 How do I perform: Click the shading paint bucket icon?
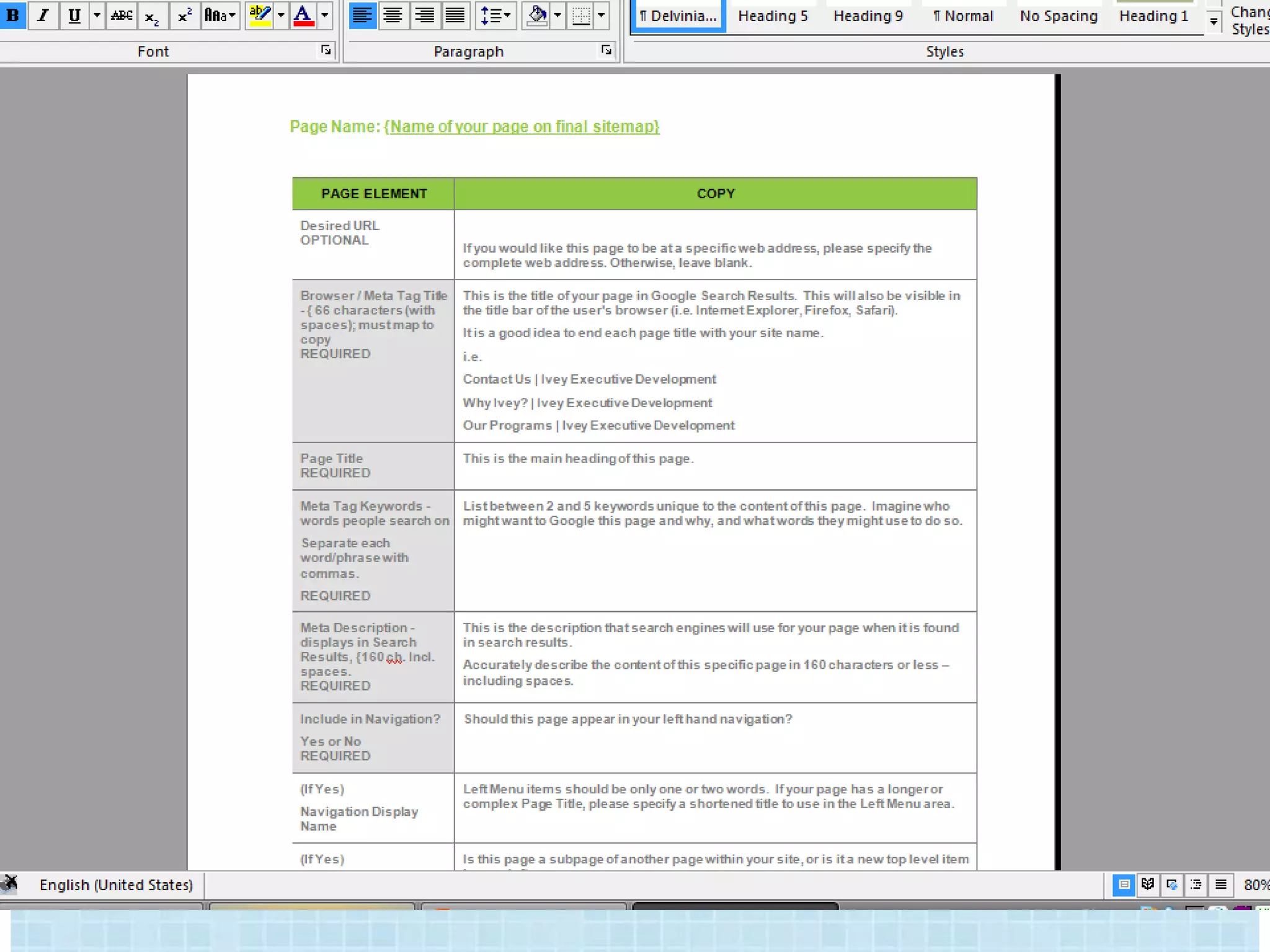click(x=537, y=15)
